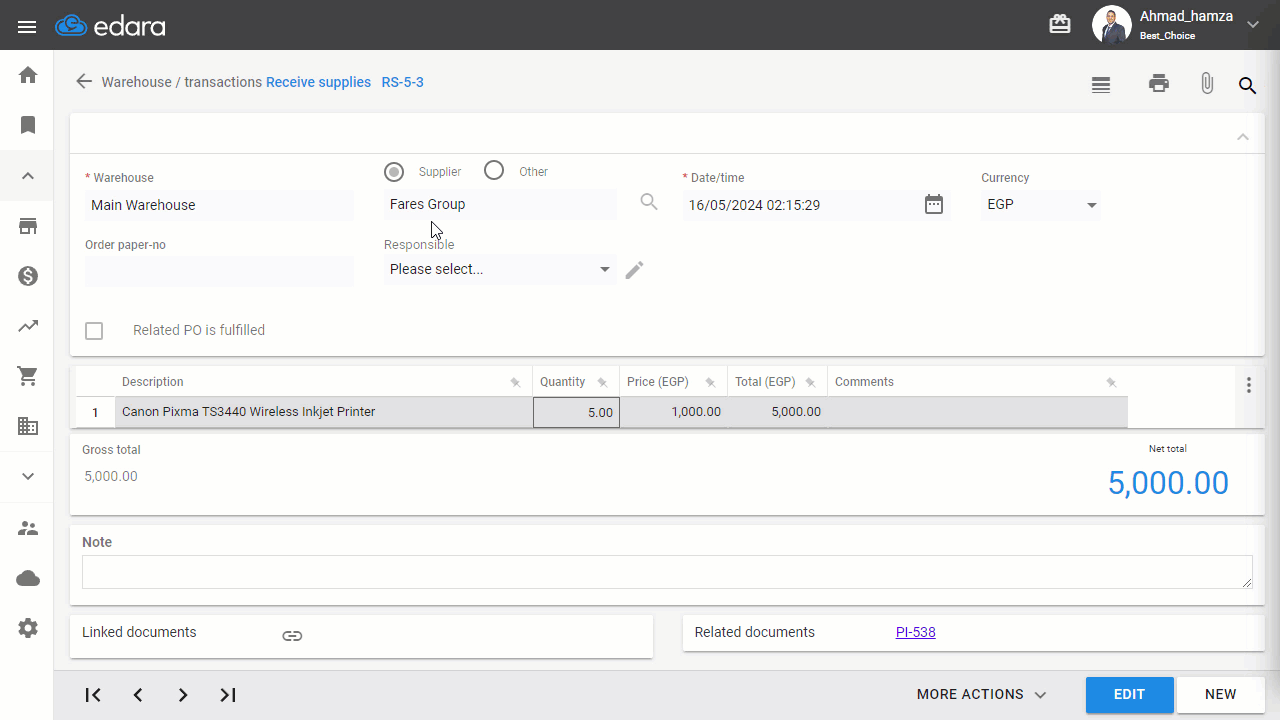Screen dimensions: 1280x720
Task: Pin the Total (EGP) column
Action: [811, 382]
